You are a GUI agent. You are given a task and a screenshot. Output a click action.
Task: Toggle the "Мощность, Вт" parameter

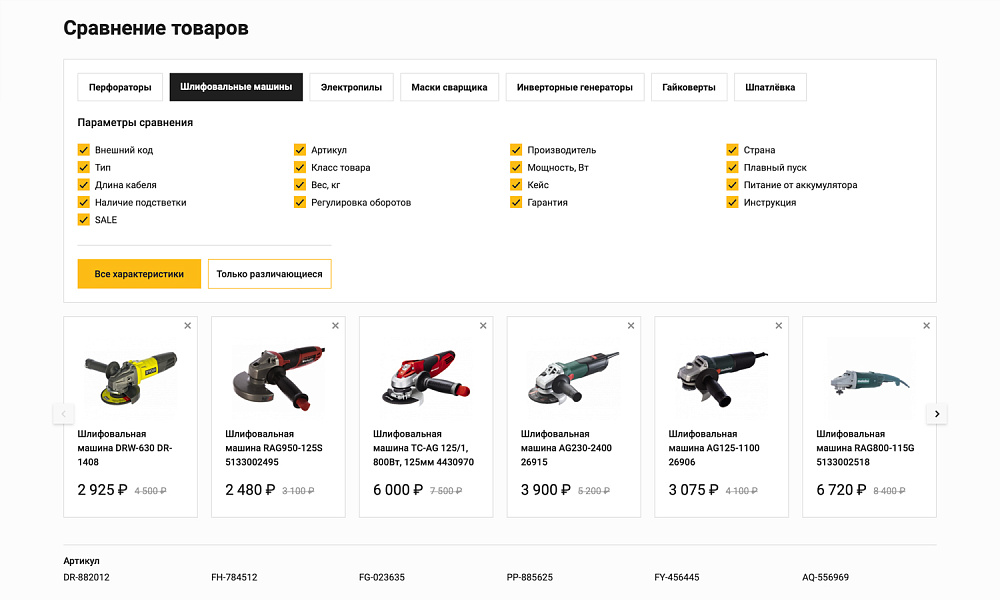tap(516, 167)
